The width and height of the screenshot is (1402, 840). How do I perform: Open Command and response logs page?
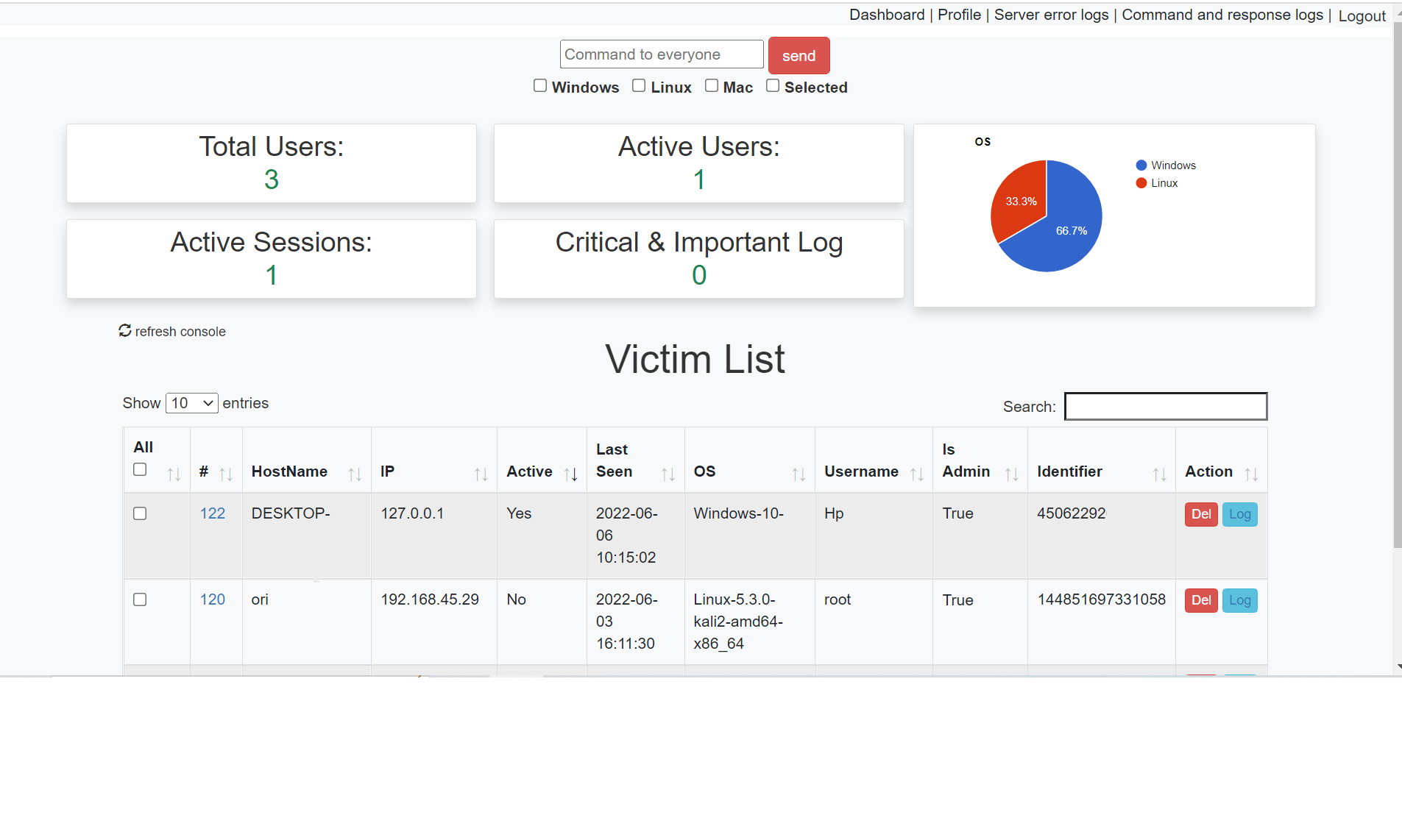coord(1222,15)
